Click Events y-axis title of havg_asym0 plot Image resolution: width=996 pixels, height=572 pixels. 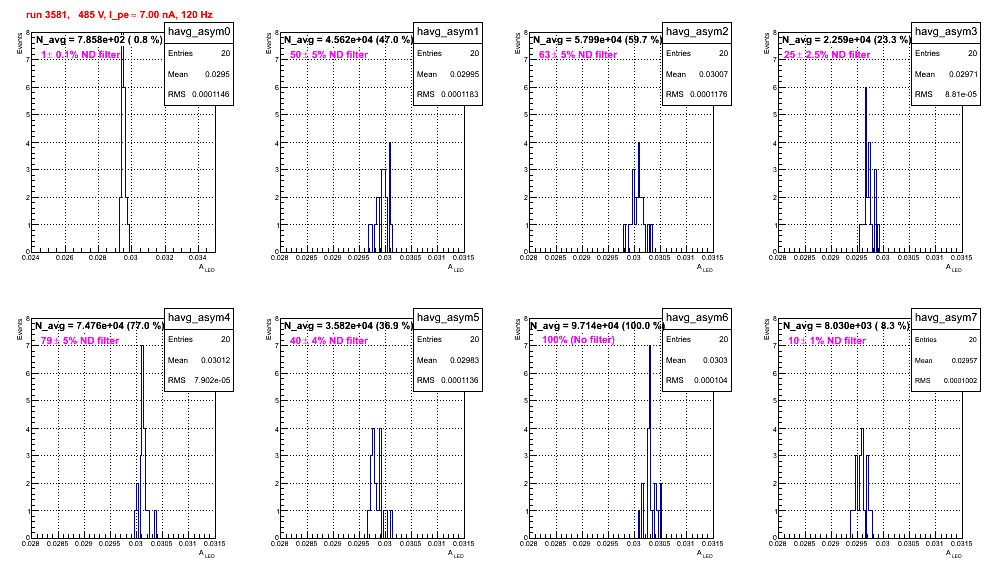19,43
